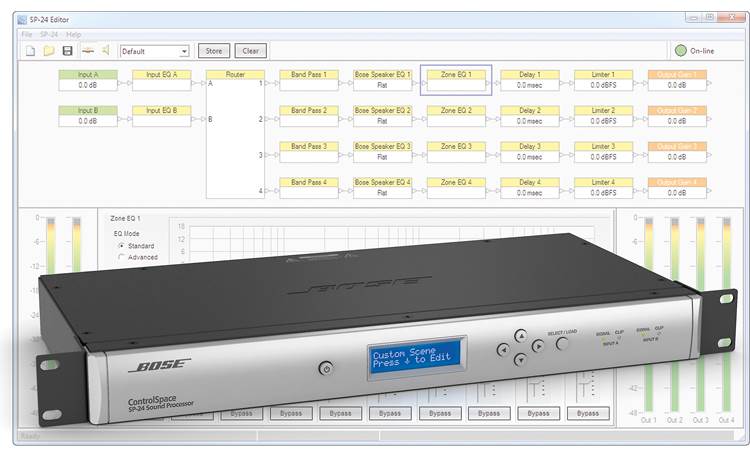Screen dimensions: 750x457
Task: Select the highlighted Zone EQ 1 block
Action: click(456, 80)
